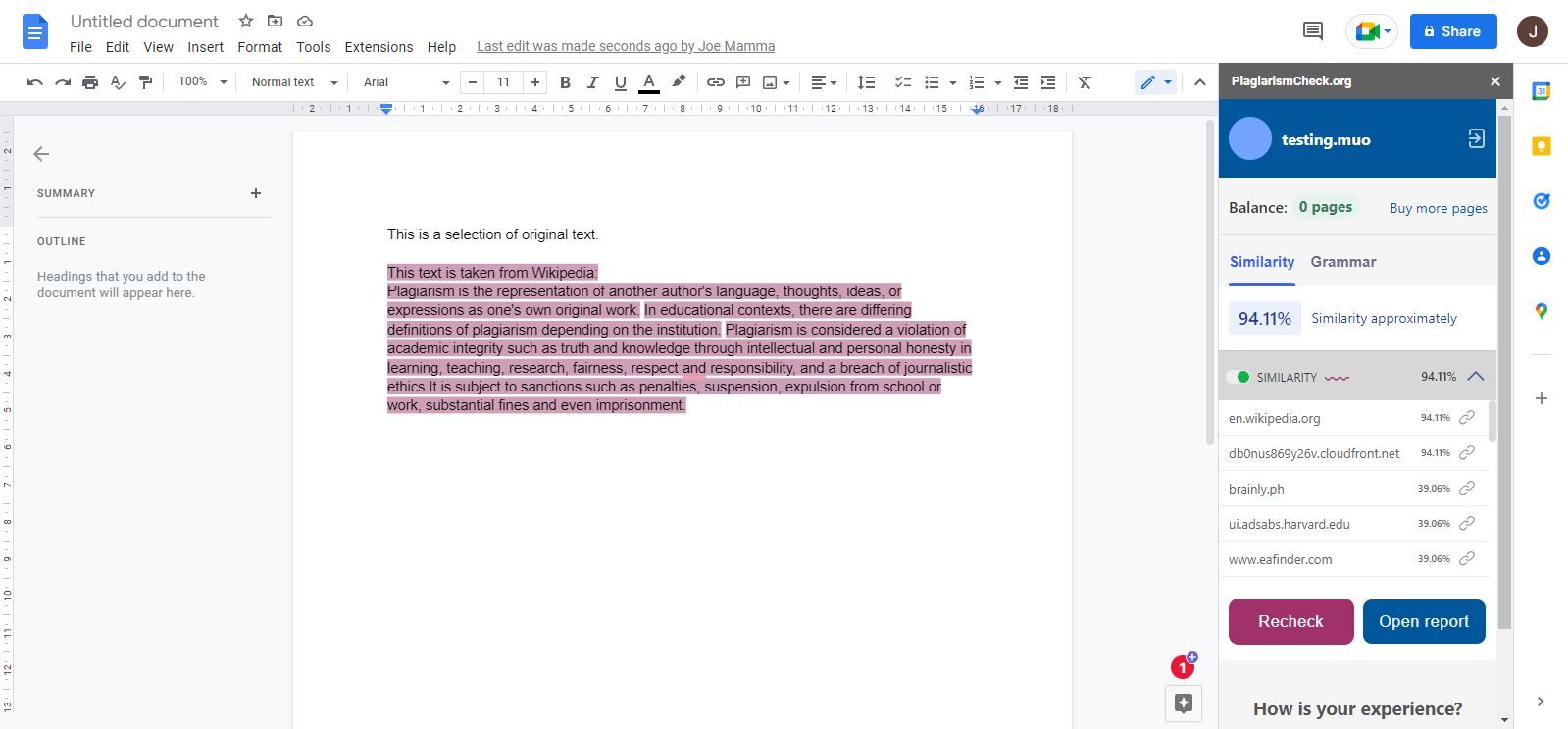Click the Buy more pages link
The height and width of the screenshot is (729, 1568).
tap(1439, 208)
